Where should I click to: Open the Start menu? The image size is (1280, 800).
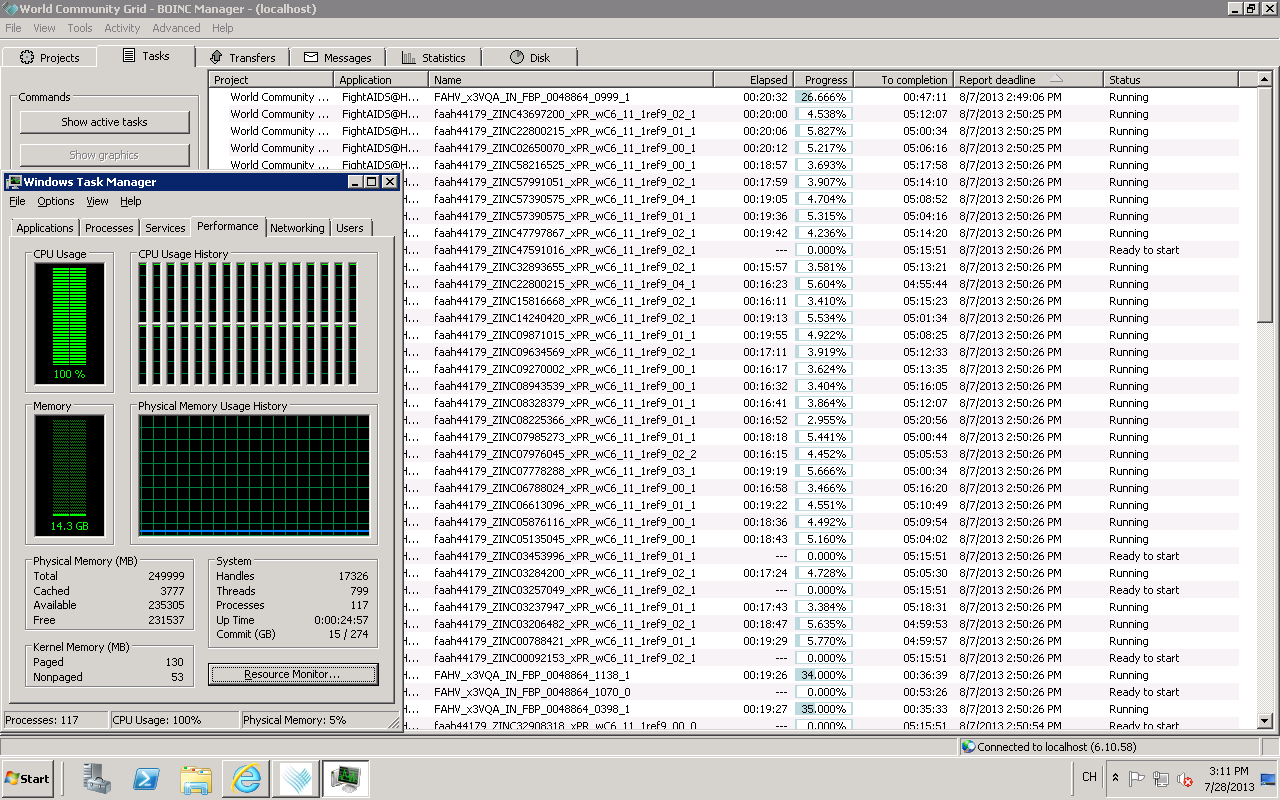pyautogui.click(x=27, y=778)
